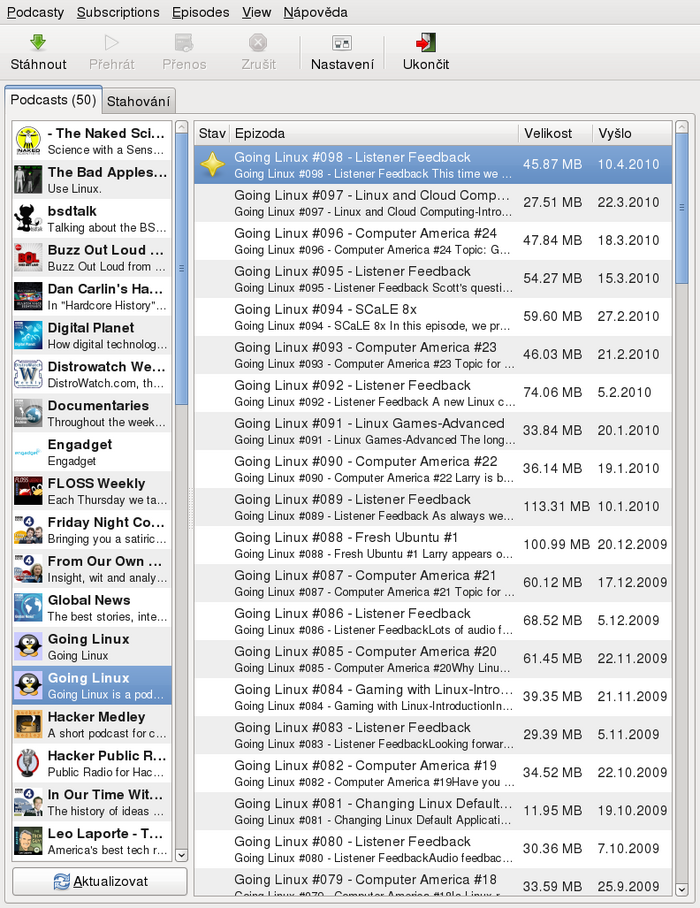Click the Hacker Public Radio microphone icon
700x908 pixels.
pos(28,764)
